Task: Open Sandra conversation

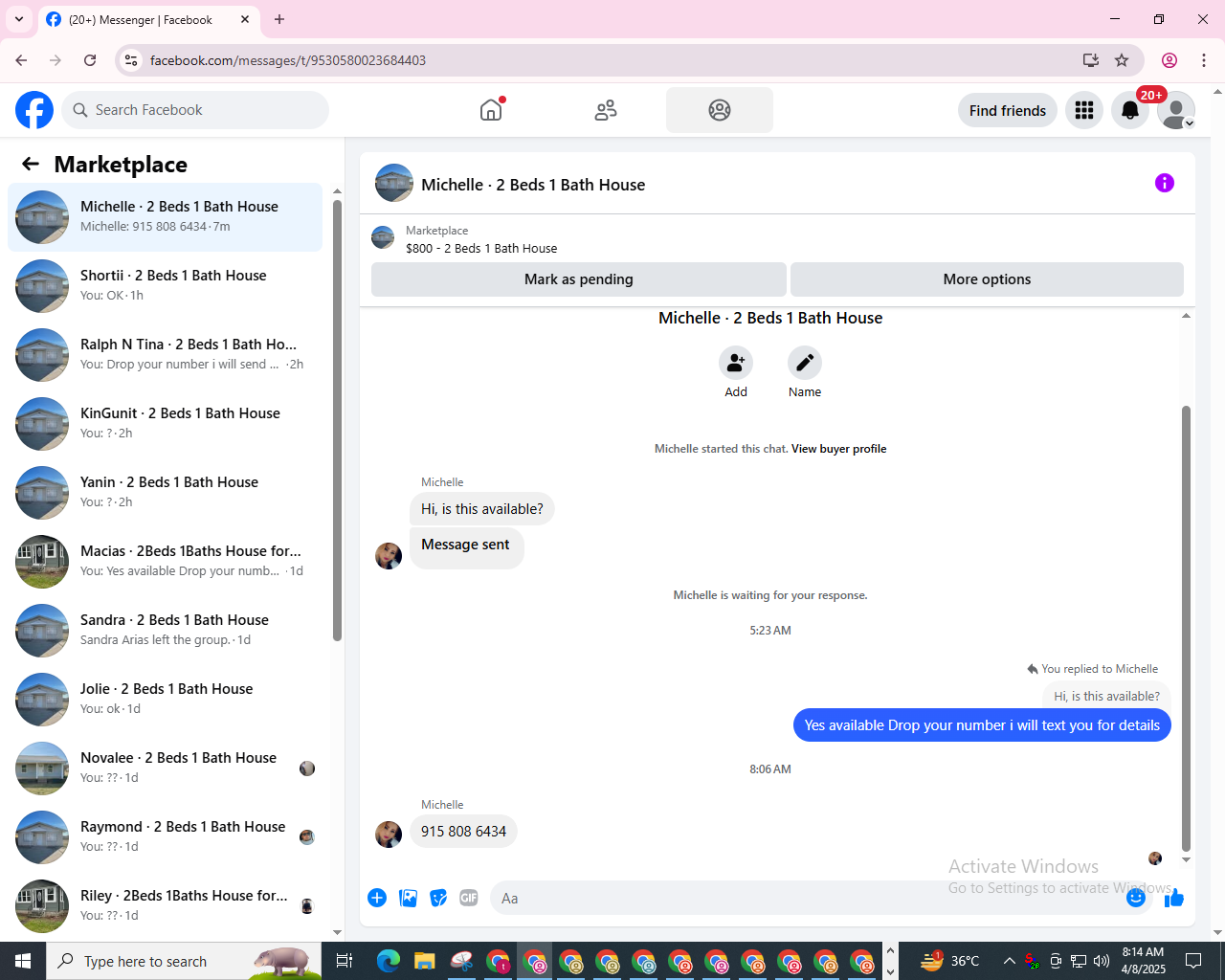Action: [166, 631]
